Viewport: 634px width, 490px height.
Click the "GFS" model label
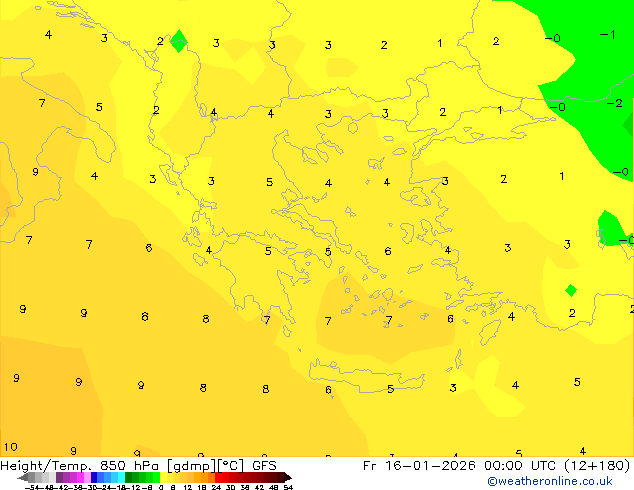click(x=264, y=466)
